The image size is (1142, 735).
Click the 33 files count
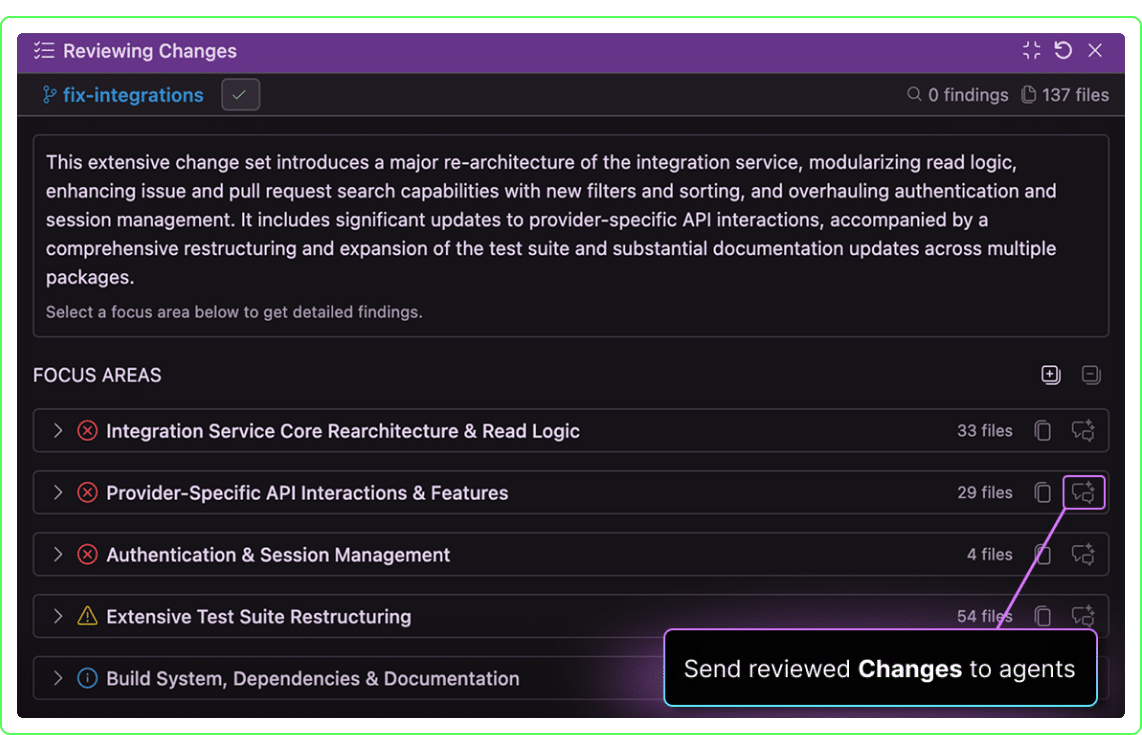pyautogui.click(x=985, y=431)
